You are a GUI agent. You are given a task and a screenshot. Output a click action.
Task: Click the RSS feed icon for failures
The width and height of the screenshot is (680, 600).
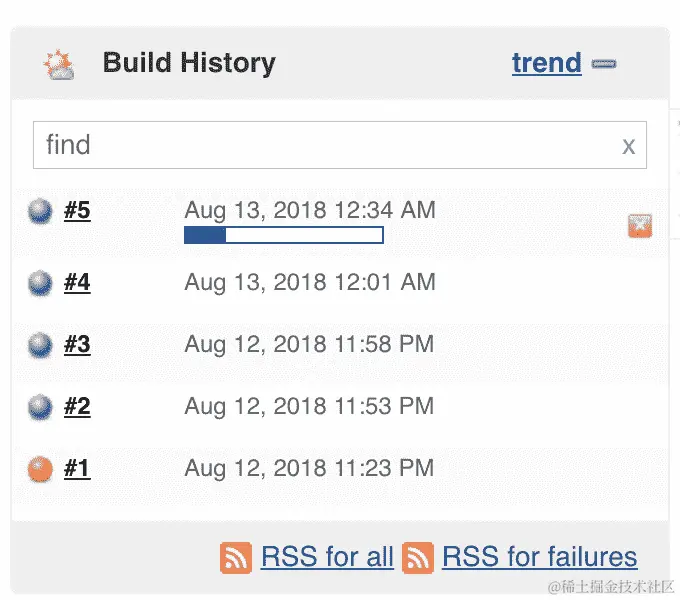pyautogui.click(x=418, y=557)
